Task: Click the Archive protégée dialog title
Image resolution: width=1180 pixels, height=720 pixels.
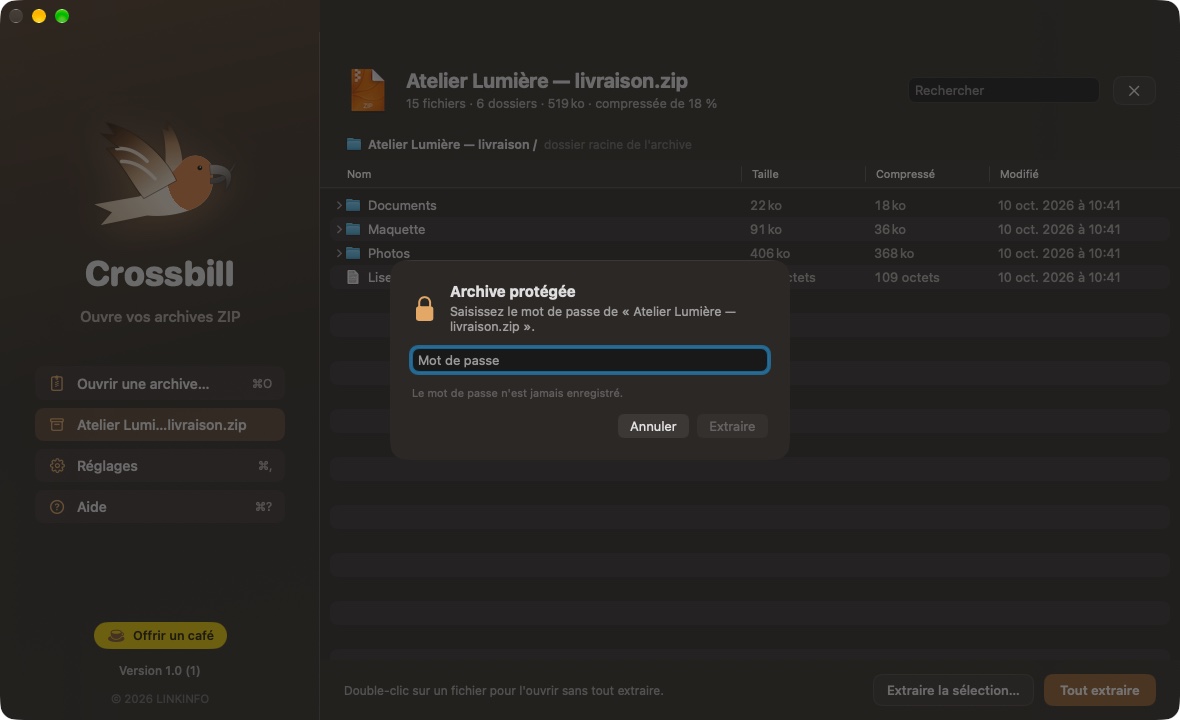Action: [512, 291]
